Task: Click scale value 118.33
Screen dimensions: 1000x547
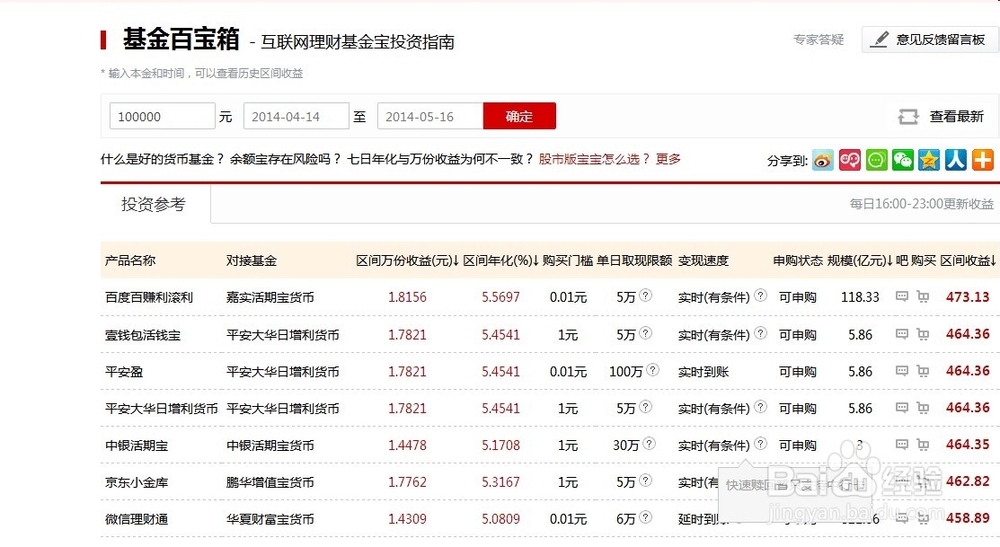Action: point(860,297)
